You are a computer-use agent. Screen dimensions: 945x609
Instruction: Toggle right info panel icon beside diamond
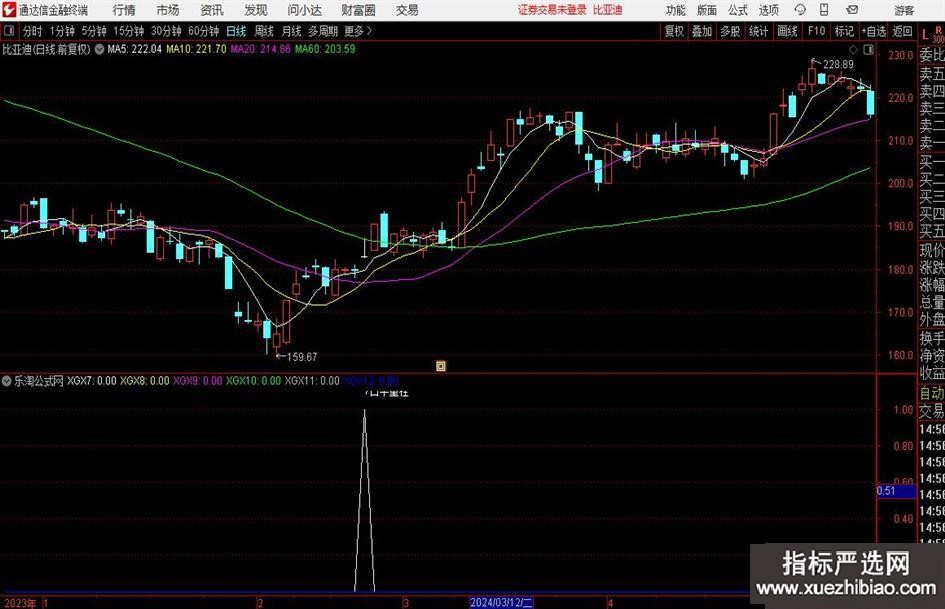point(868,49)
